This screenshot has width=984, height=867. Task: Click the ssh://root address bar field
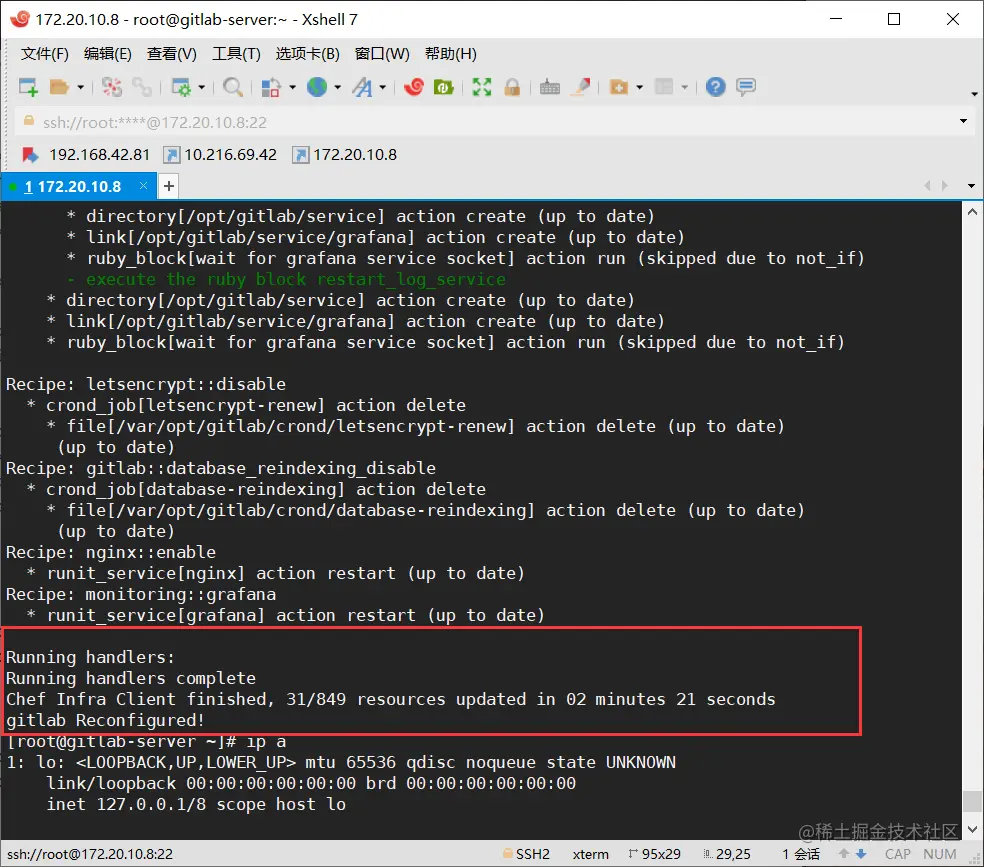[483, 122]
